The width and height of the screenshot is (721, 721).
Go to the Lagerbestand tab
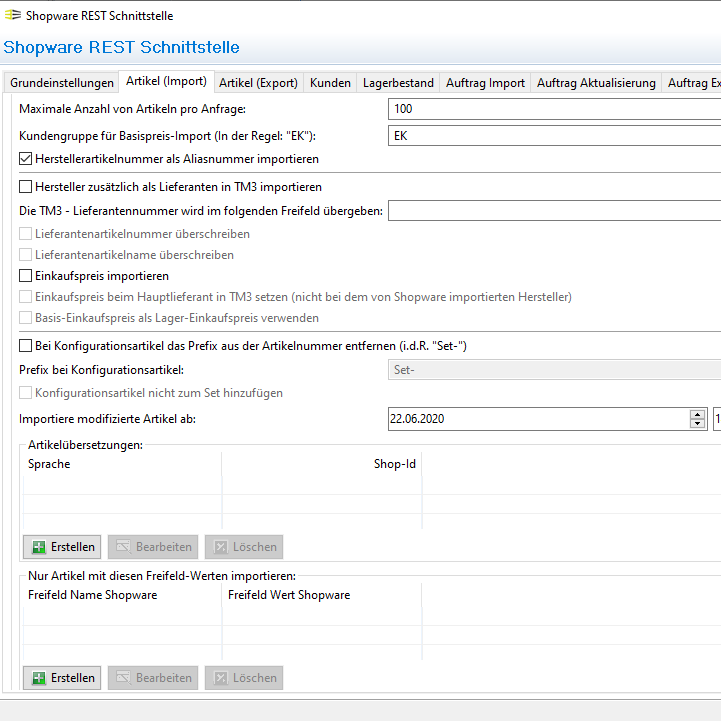click(x=398, y=83)
